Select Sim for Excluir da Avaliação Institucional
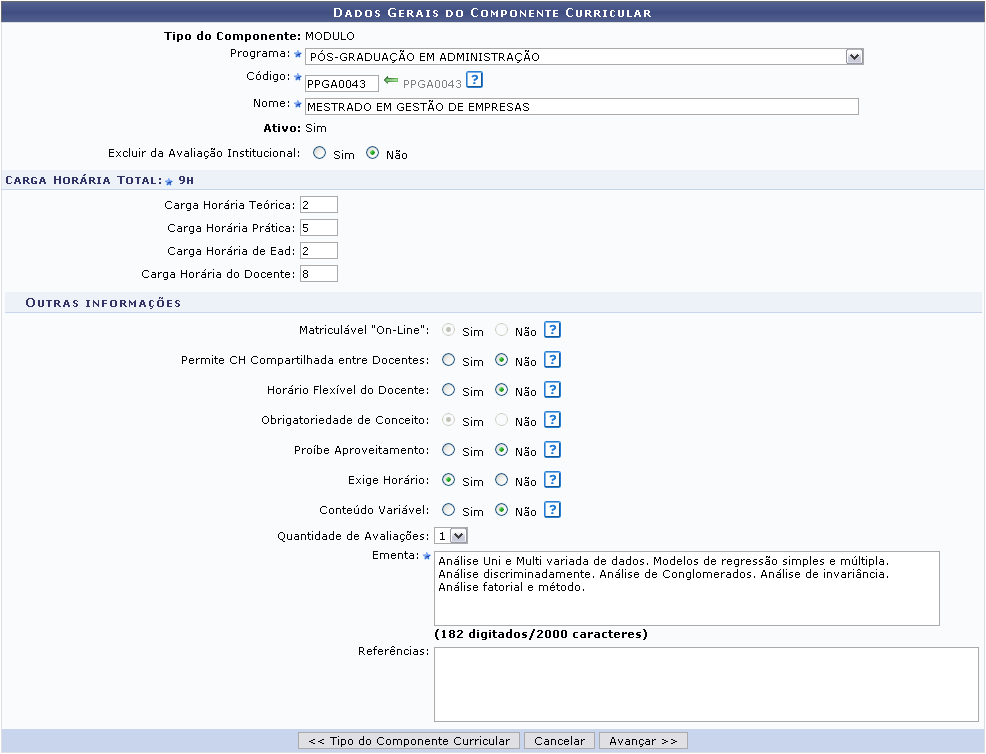 pyautogui.click(x=319, y=154)
